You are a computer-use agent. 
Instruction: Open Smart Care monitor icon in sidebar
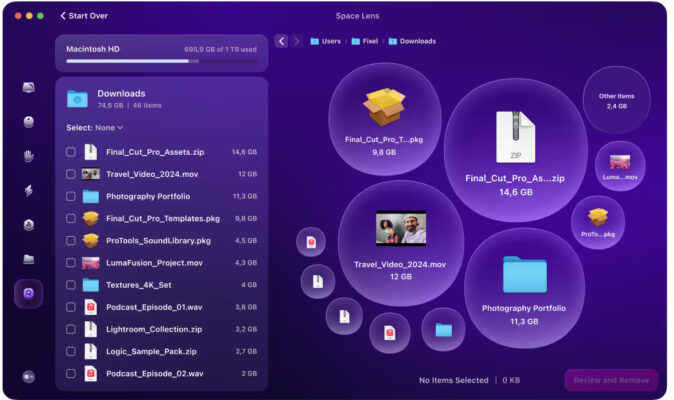29,88
